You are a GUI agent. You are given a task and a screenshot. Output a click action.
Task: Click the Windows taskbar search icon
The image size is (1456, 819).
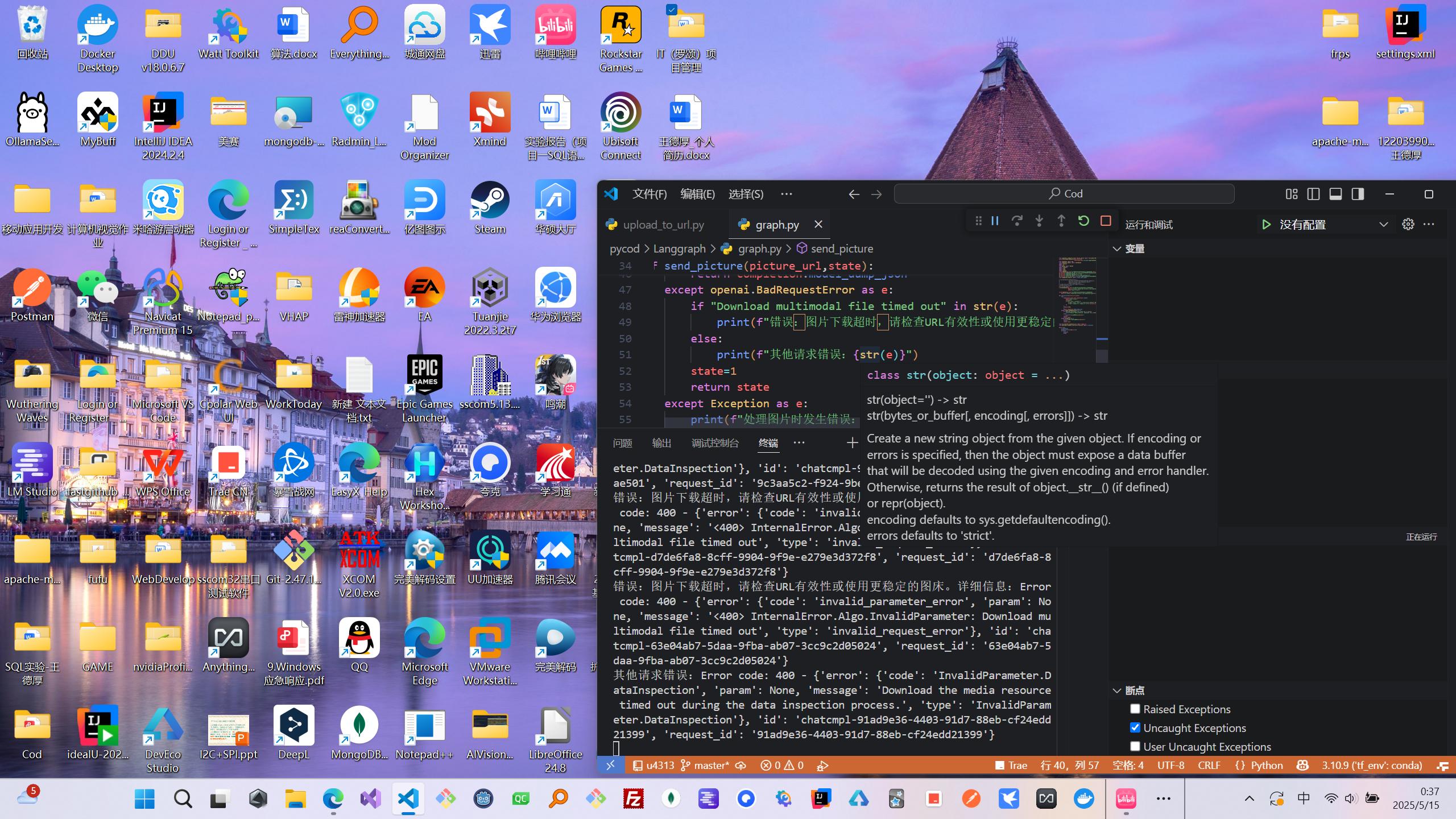tap(183, 799)
